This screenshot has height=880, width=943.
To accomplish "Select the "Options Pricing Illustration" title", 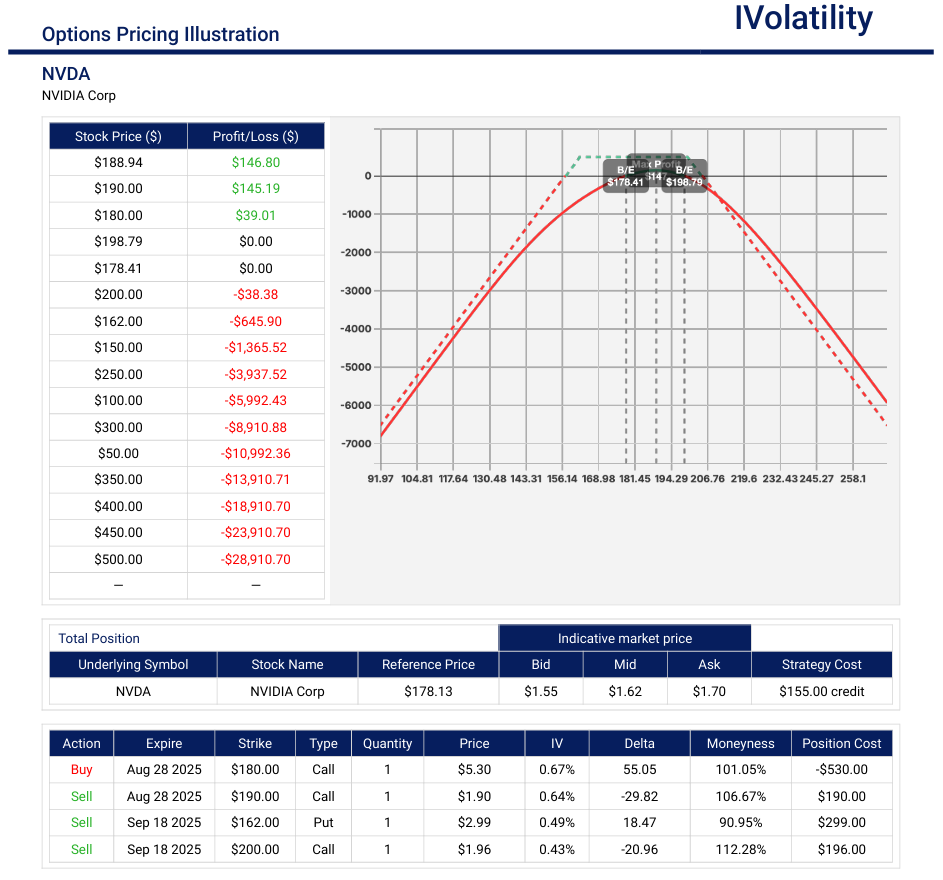I will pyautogui.click(x=161, y=34).
